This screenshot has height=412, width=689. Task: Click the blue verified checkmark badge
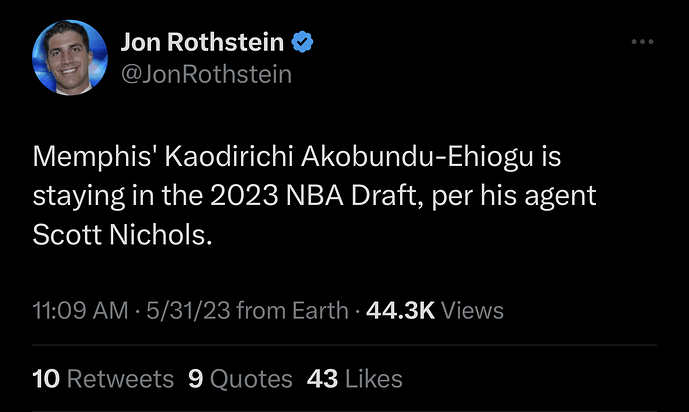click(x=303, y=43)
